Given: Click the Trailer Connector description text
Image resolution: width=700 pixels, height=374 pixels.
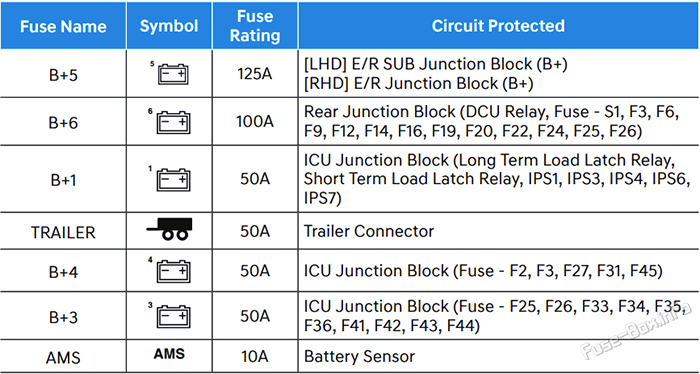Looking at the screenshot, I should [369, 231].
